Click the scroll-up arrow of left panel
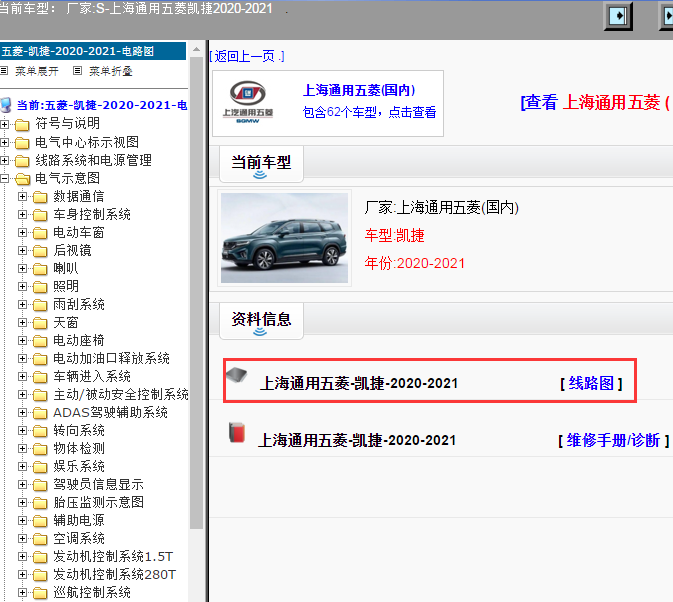The image size is (673, 602). (x=196, y=49)
